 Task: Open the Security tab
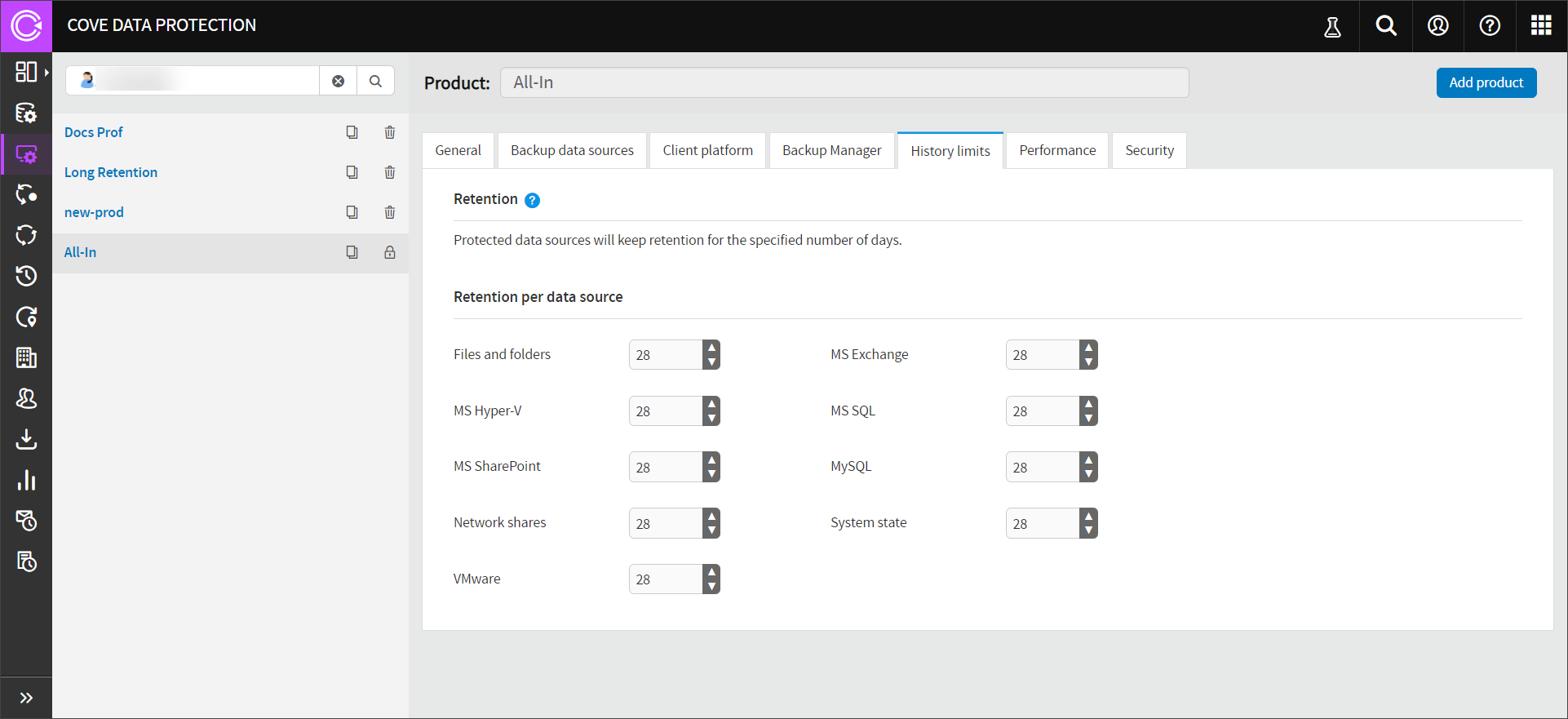coord(1149,151)
